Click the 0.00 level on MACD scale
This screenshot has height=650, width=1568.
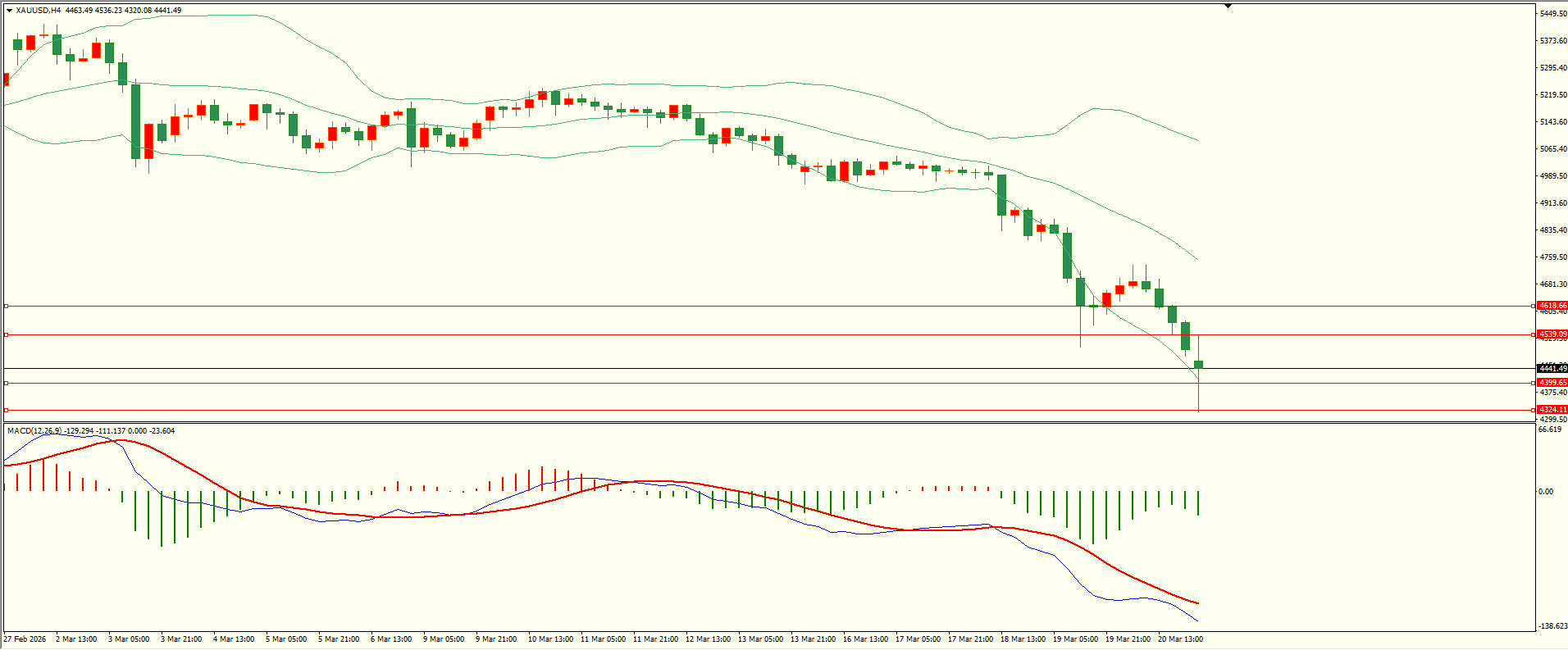[x=1545, y=492]
